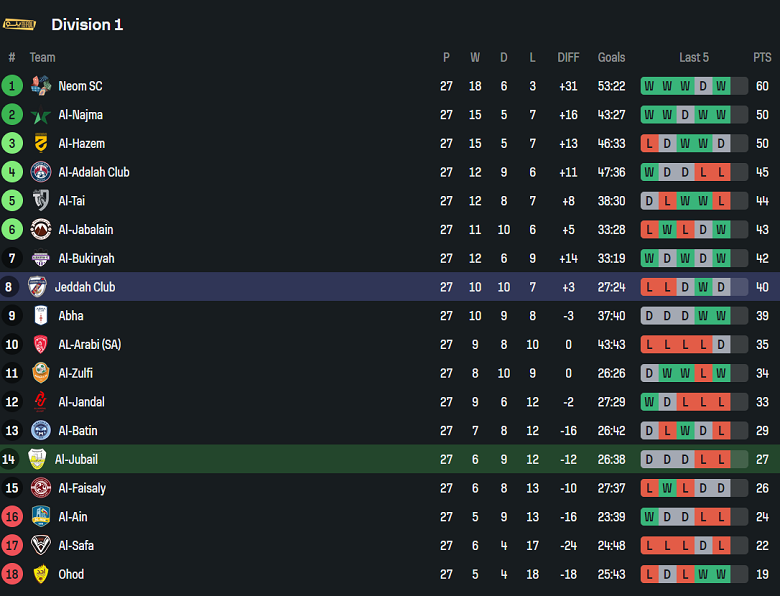Click the Al-Hazem yellow crest icon
Screen dimensions: 780x596
pos(41,144)
